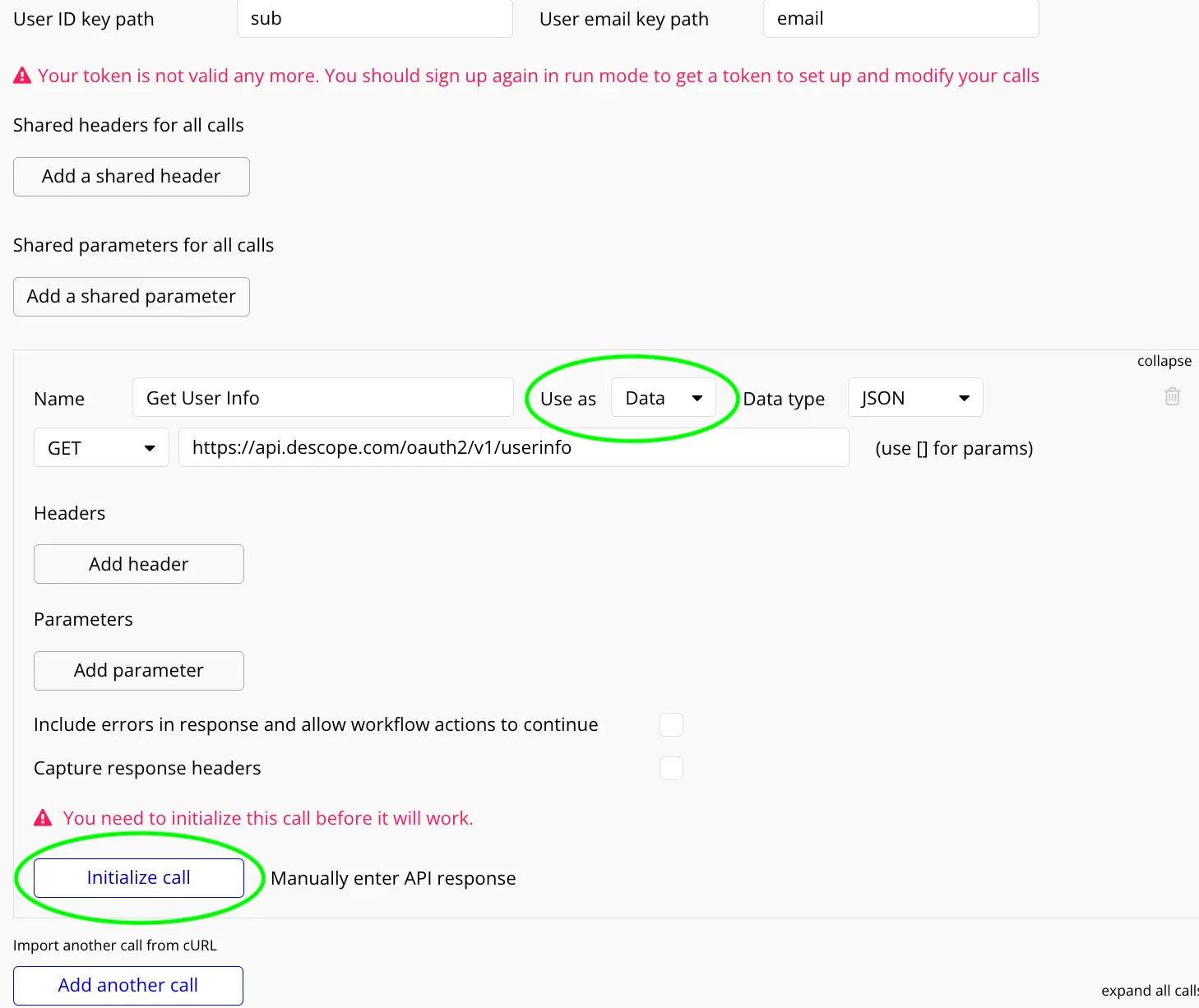Enable capture response headers
Image resolution: width=1199 pixels, height=1008 pixels.
(671, 768)
